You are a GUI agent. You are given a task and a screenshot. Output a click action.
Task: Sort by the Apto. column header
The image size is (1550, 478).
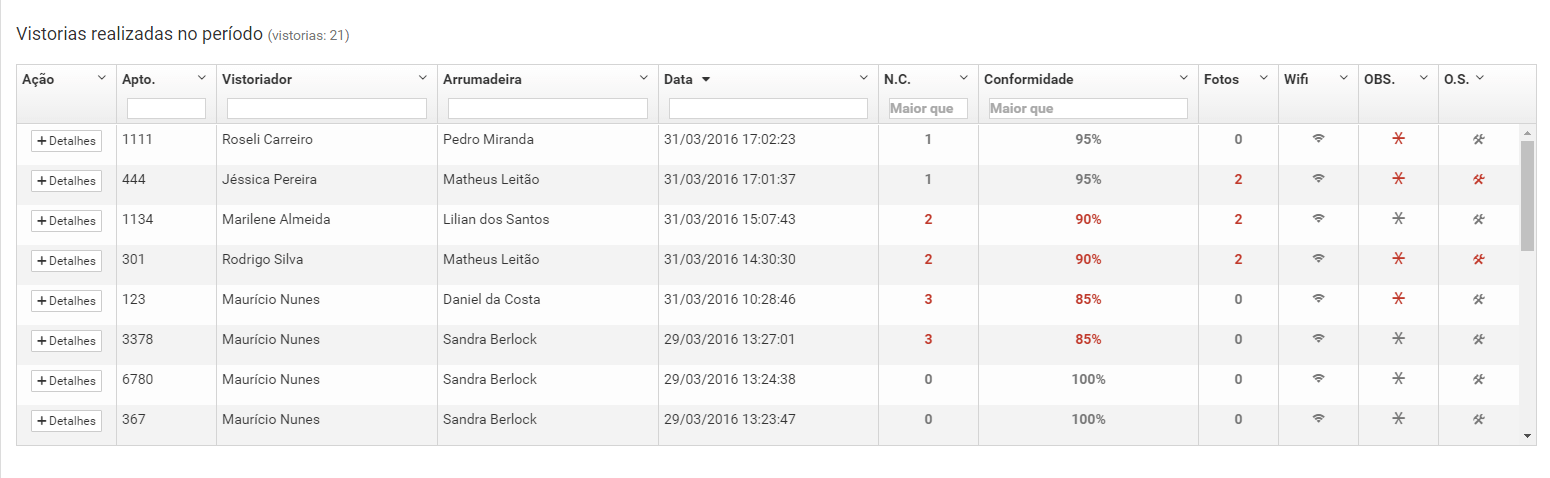pos(138,79)
